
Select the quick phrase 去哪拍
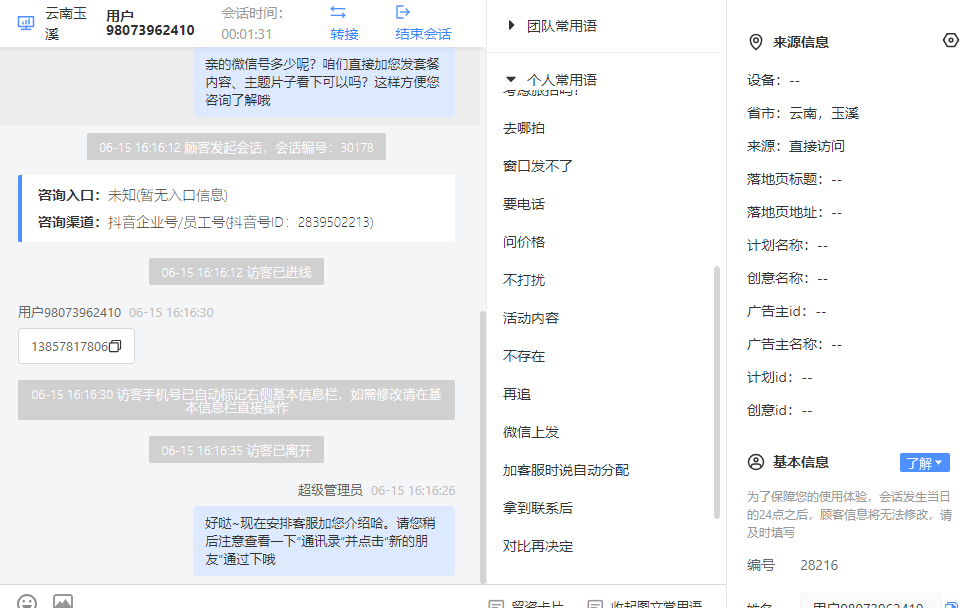[x=524, y=128]
